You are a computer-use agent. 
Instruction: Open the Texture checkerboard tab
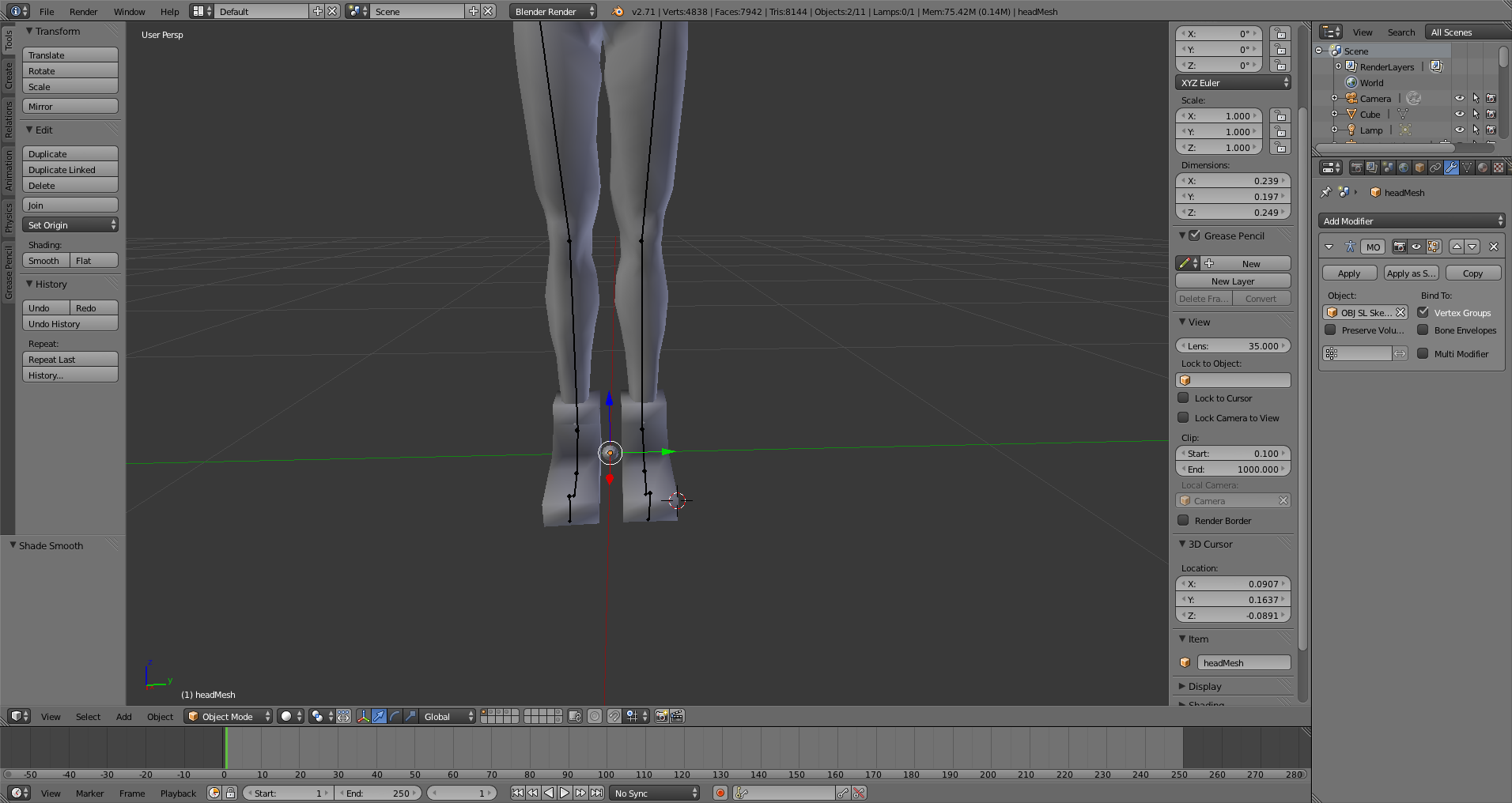tap(1499, 168)
